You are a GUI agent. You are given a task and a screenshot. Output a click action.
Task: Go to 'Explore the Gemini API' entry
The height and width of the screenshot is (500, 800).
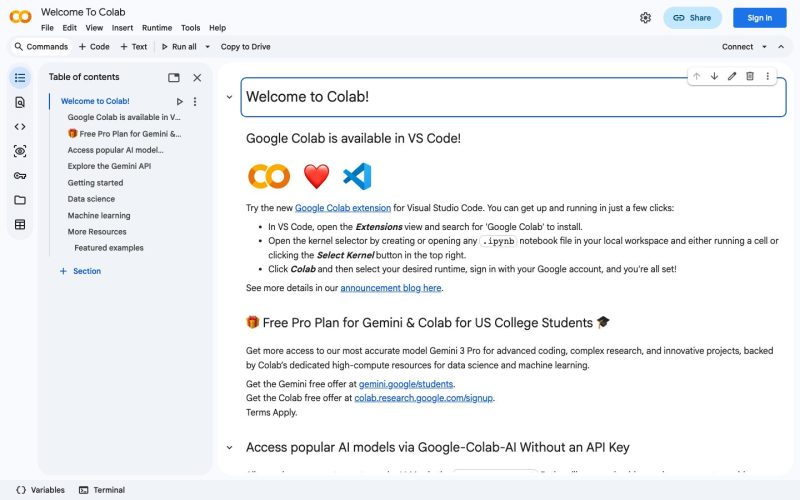point(109,166)
